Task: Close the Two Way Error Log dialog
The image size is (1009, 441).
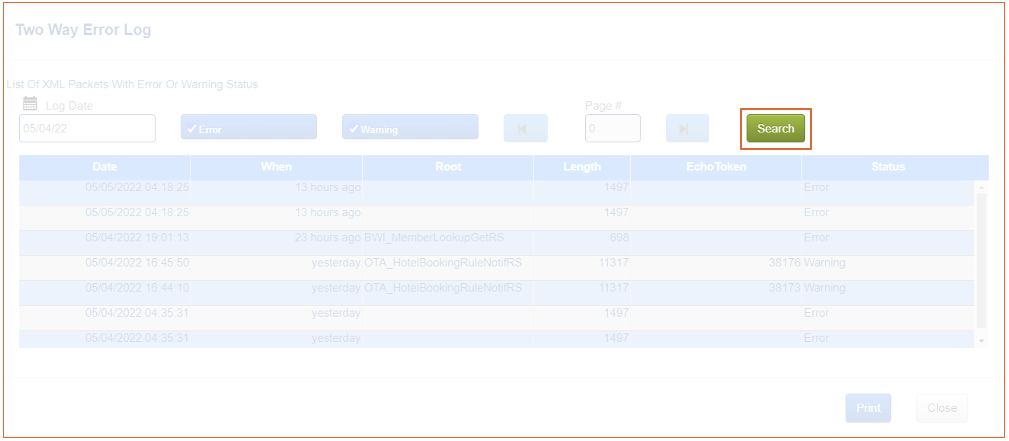Action: (941, 408)
